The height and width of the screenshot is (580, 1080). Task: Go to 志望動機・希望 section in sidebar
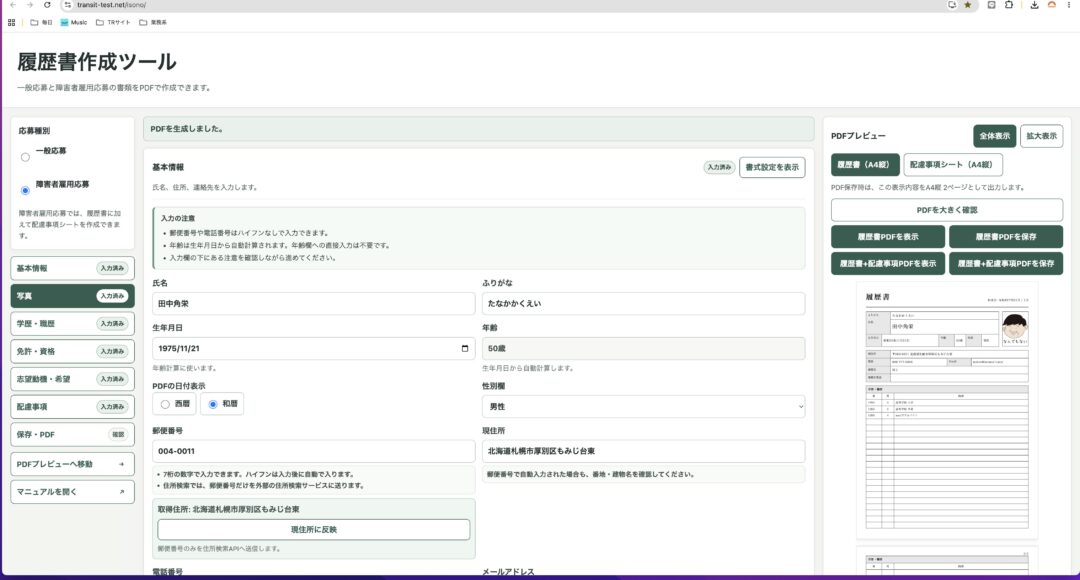72,379
